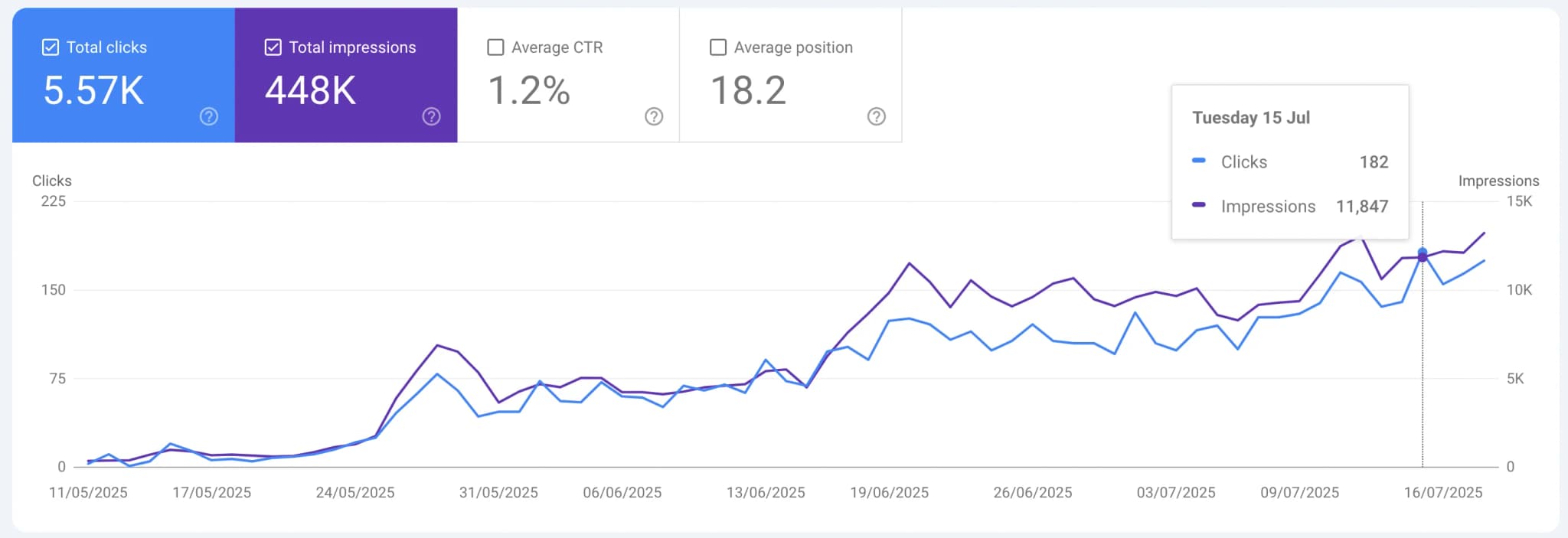
Task: Open help for Average CTR metric
Action: point(652,117)
